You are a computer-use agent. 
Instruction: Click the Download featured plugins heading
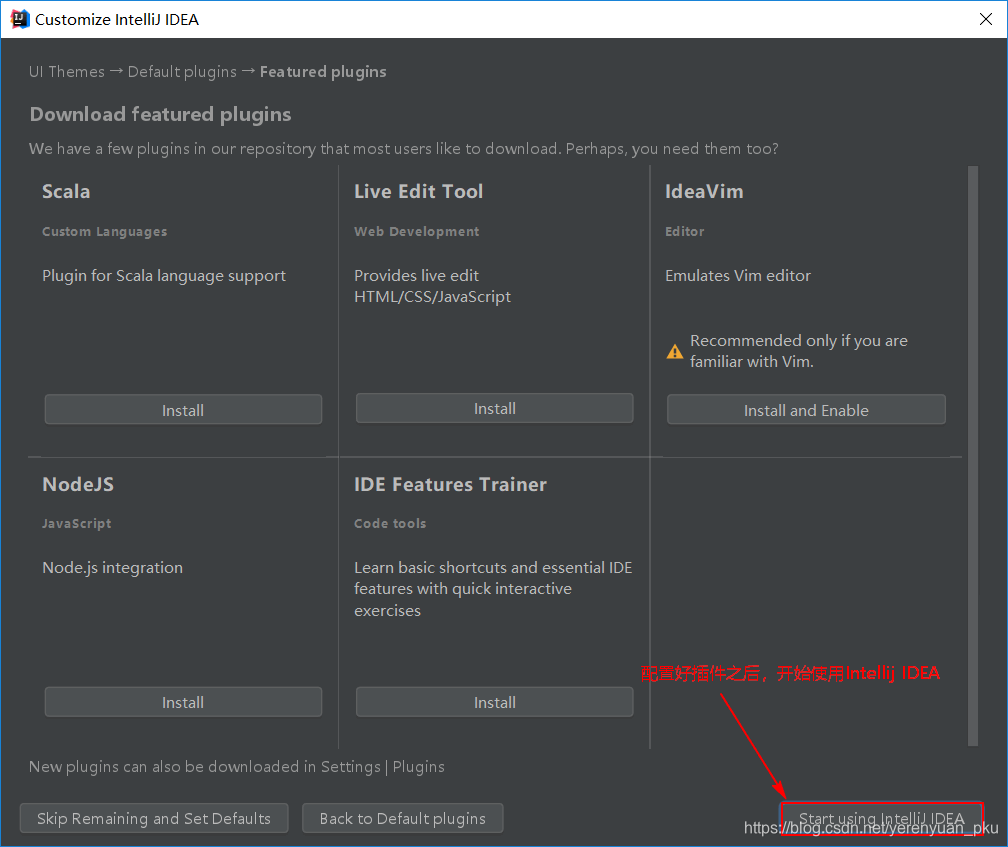[161, 114]
